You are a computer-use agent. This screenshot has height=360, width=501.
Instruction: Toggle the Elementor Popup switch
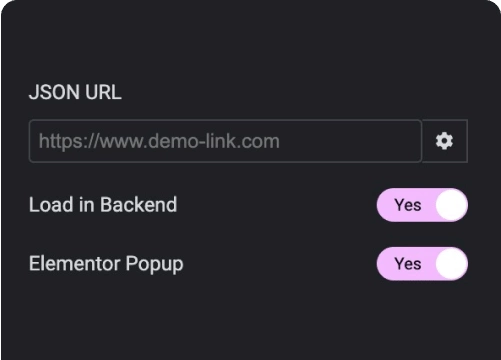pyautogui.click(x=422, y=264)
